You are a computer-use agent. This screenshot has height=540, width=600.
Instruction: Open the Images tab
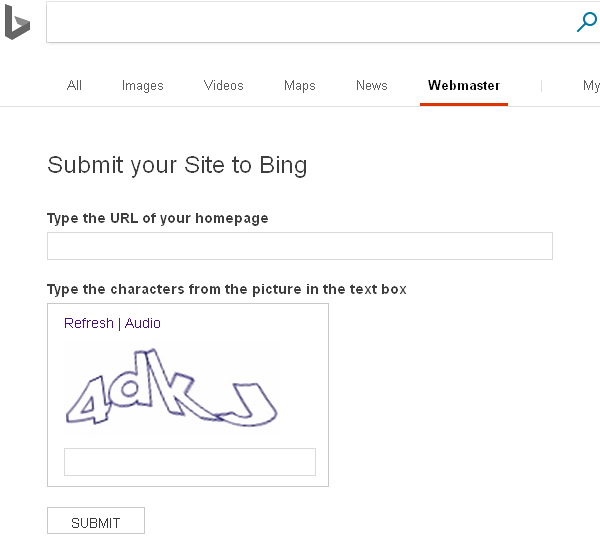coord(142,86)
